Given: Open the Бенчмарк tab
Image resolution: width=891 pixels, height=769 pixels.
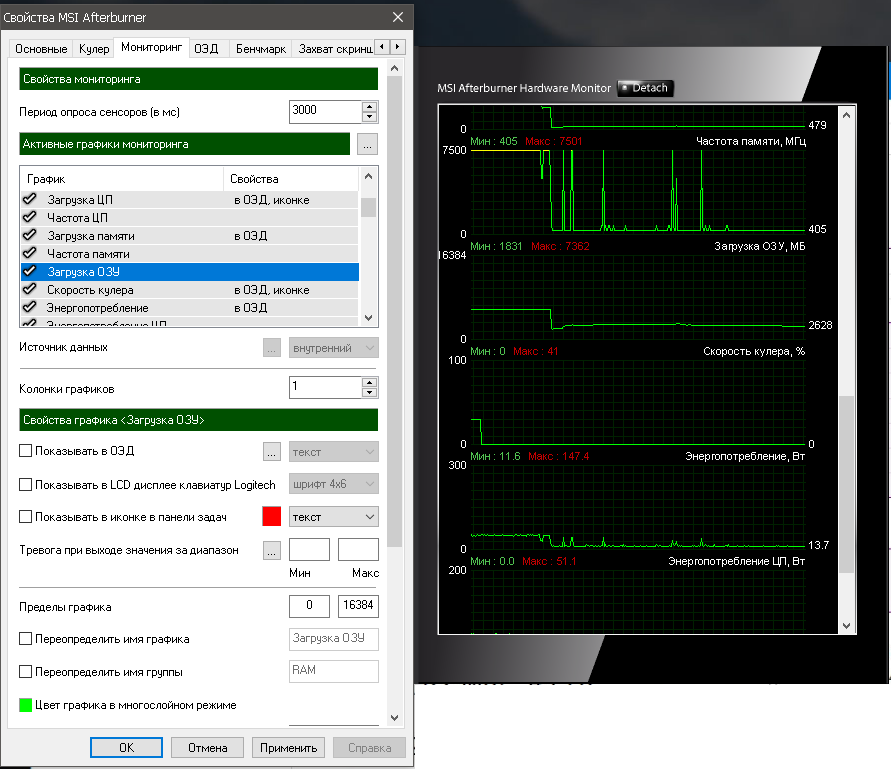Looking at the screenshot, I should [261, 49].
